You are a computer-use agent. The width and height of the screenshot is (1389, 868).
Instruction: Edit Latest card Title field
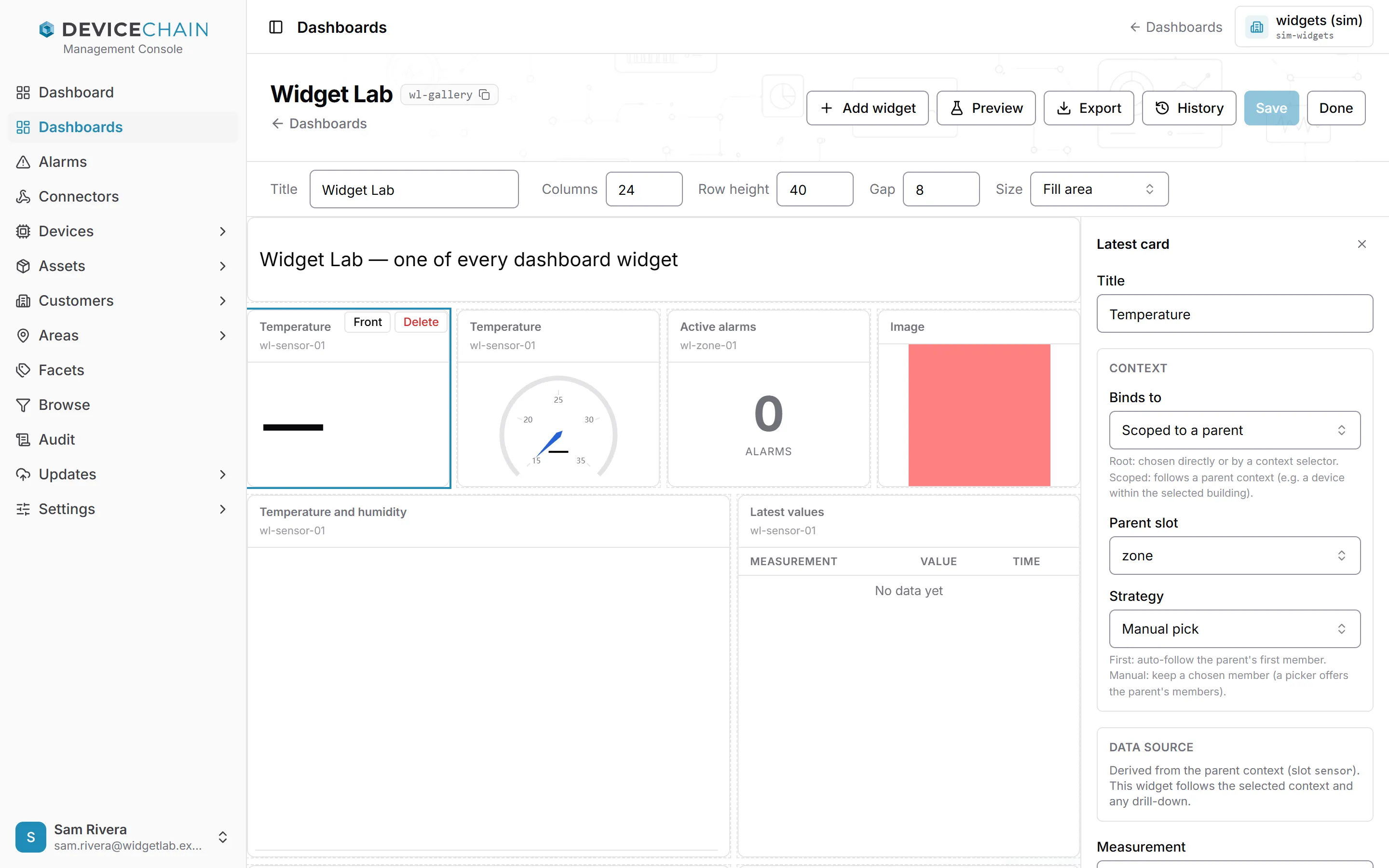(x=1234, y=313)
